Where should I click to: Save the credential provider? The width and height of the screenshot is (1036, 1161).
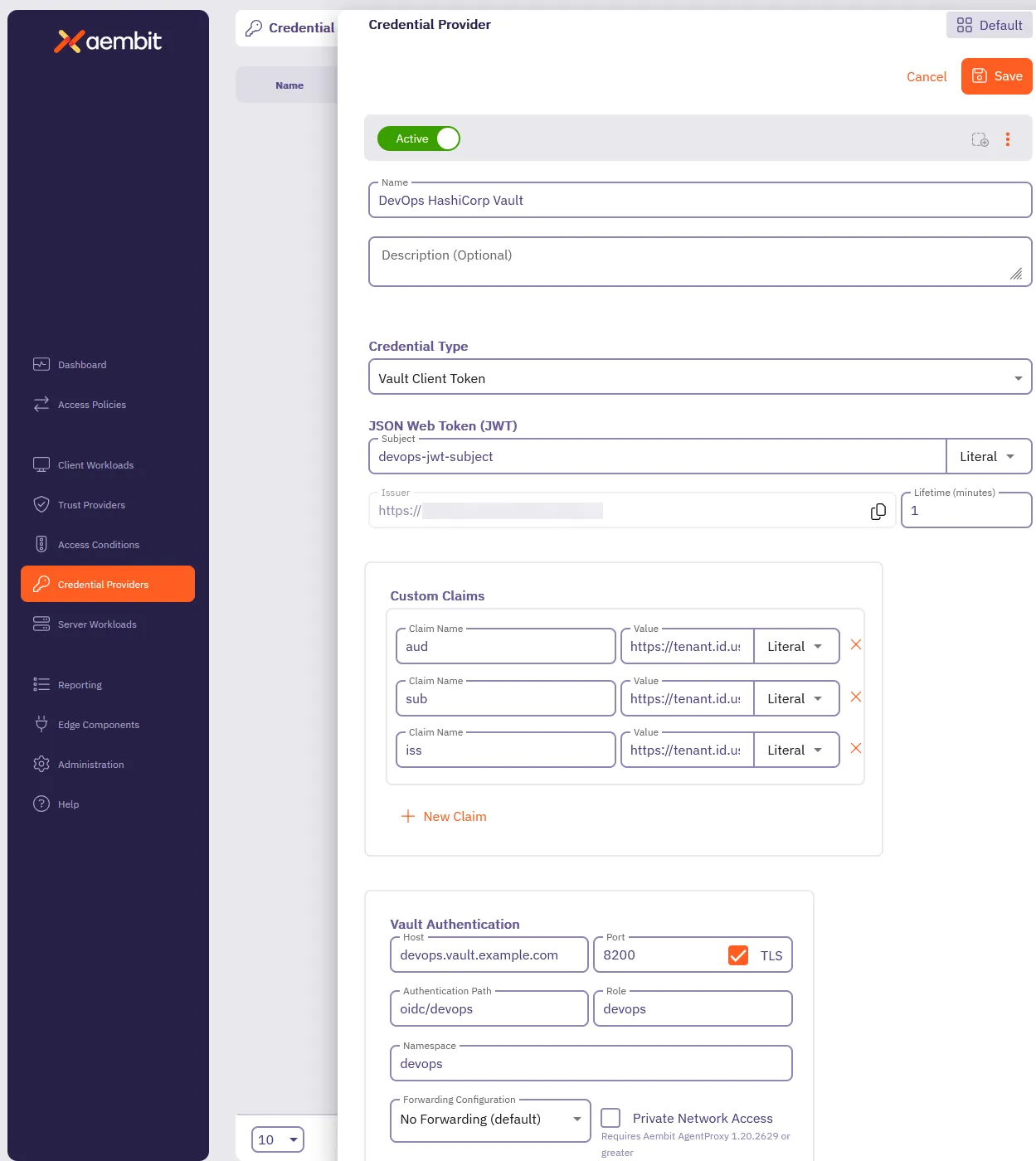[996, 76]
